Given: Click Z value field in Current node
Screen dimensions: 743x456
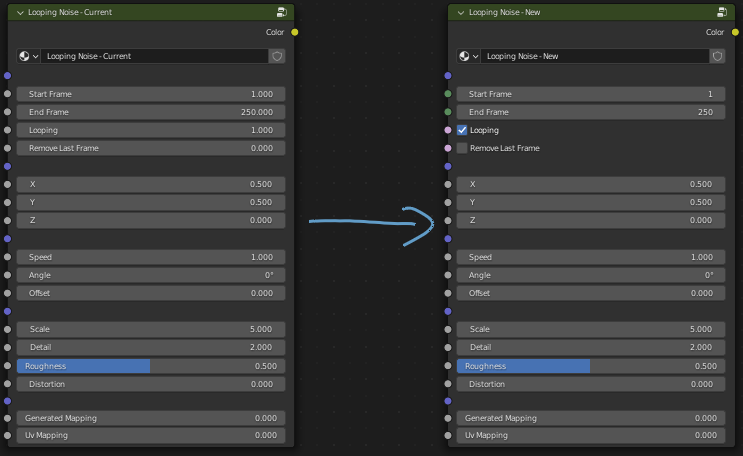Looking at the screenshot, I should (151, 220).
